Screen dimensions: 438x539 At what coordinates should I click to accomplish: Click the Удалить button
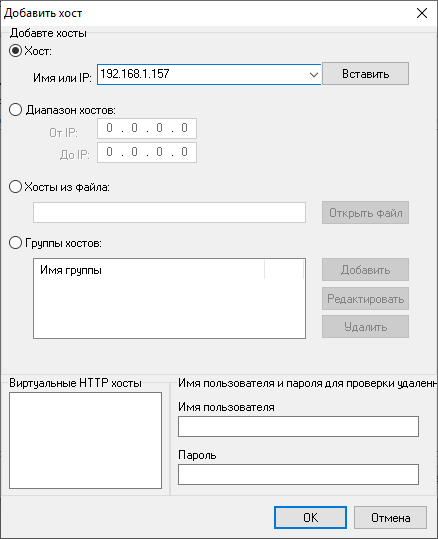click(365, 327)
